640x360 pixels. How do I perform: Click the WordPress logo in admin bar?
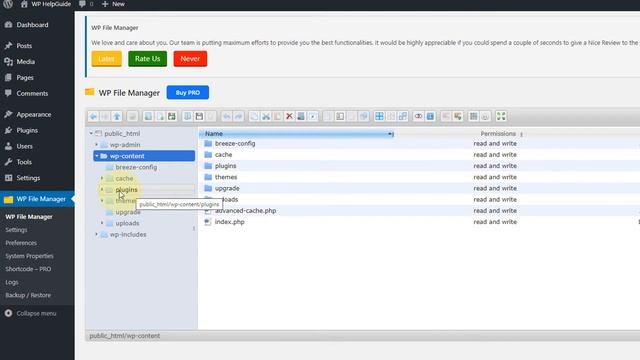[8, 4]
